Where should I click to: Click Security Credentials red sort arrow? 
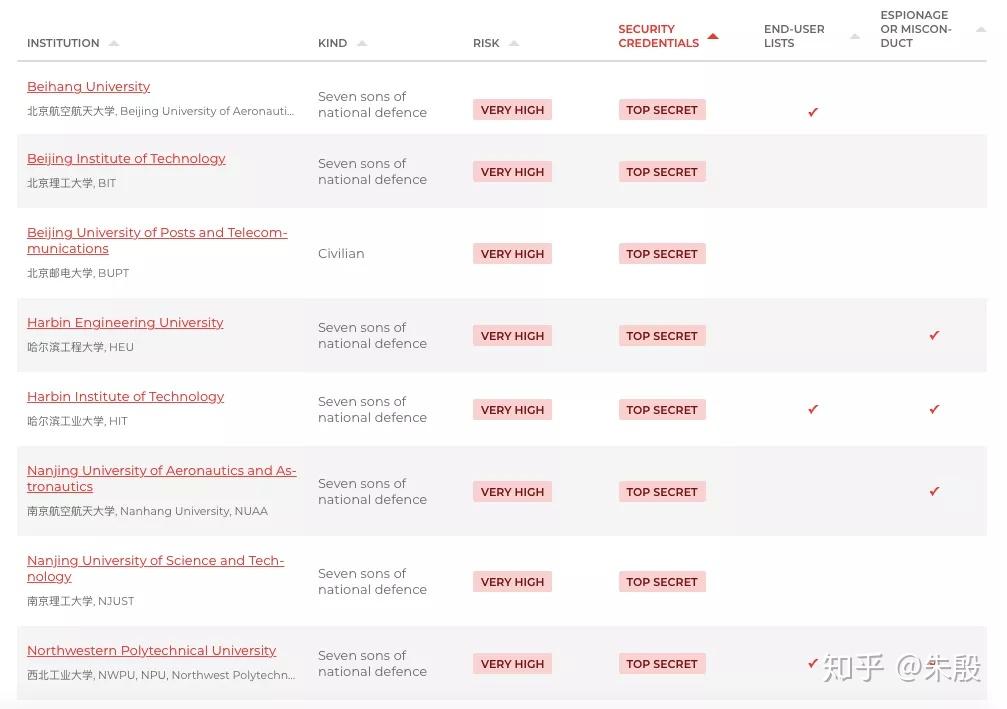[713, 36]
